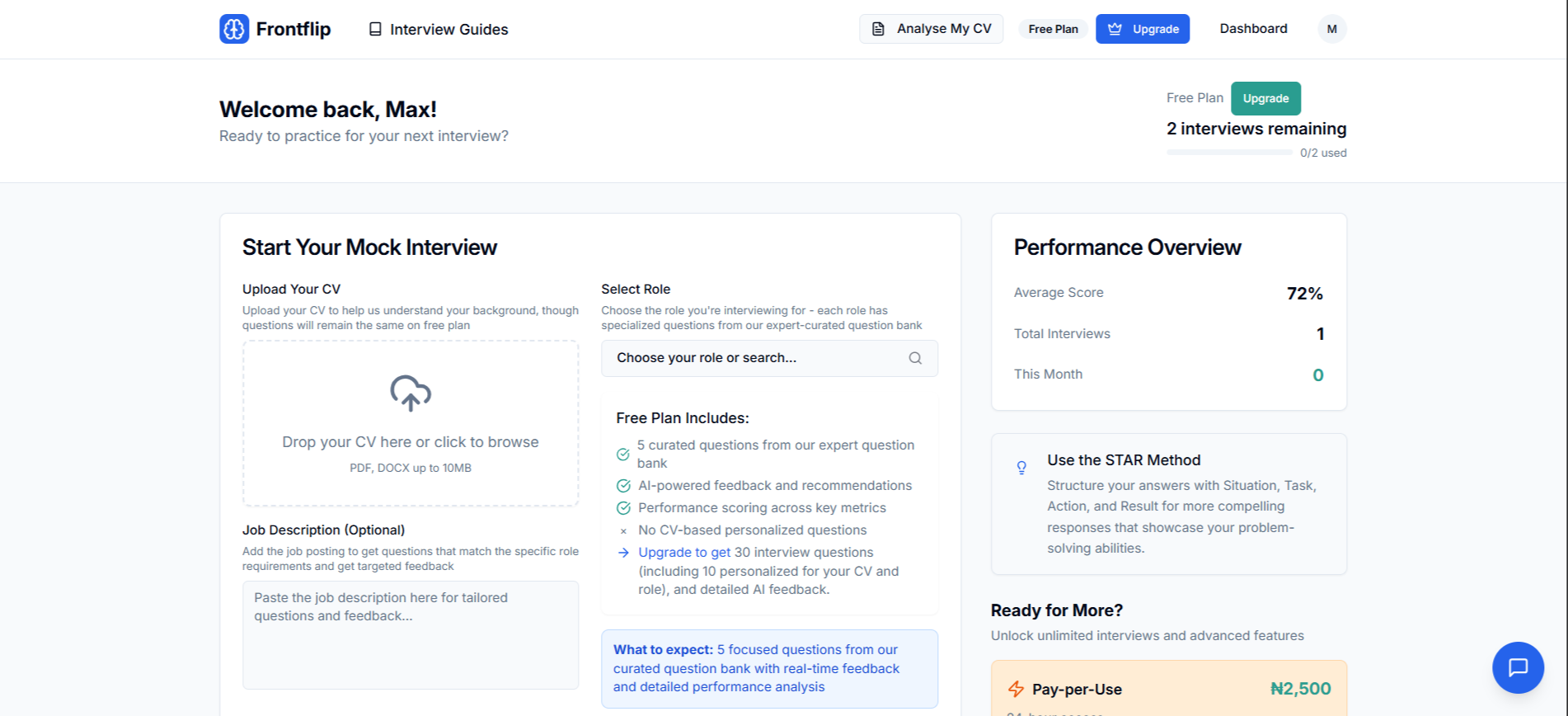
Task: Click the interviews used progress bar
Action: point(1229,153)
